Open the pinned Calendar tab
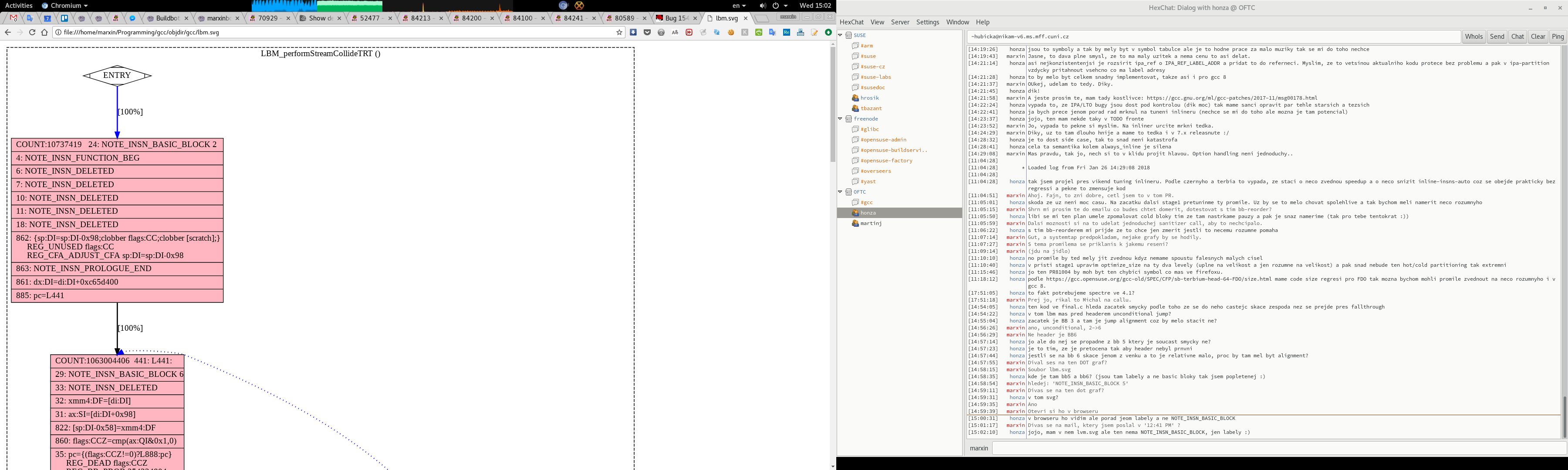The height and width of the screenshot is (470, 1568). point(47,18)
